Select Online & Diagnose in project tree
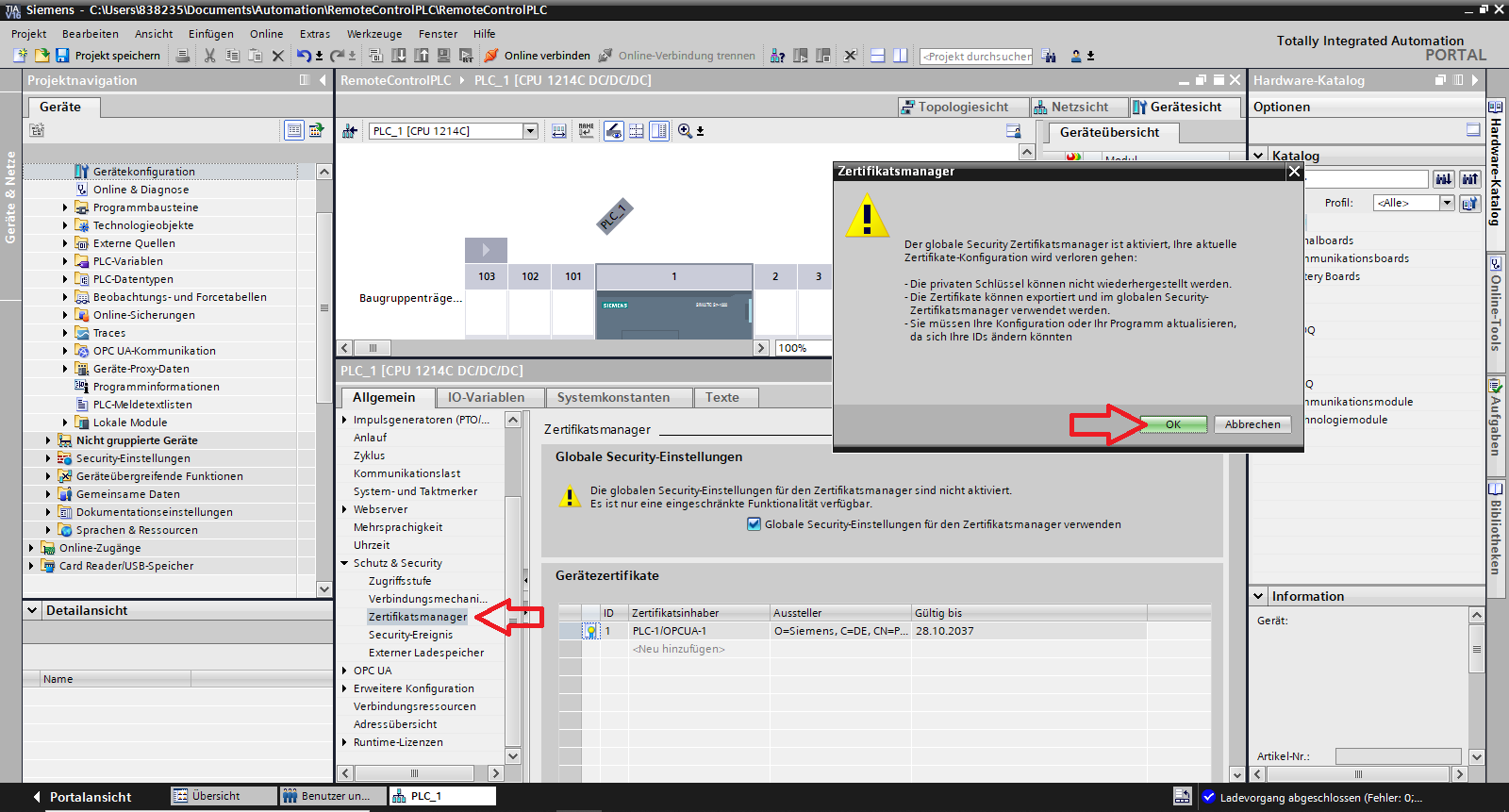Viewport: 1509px width, 812px height. pos(141,190)
